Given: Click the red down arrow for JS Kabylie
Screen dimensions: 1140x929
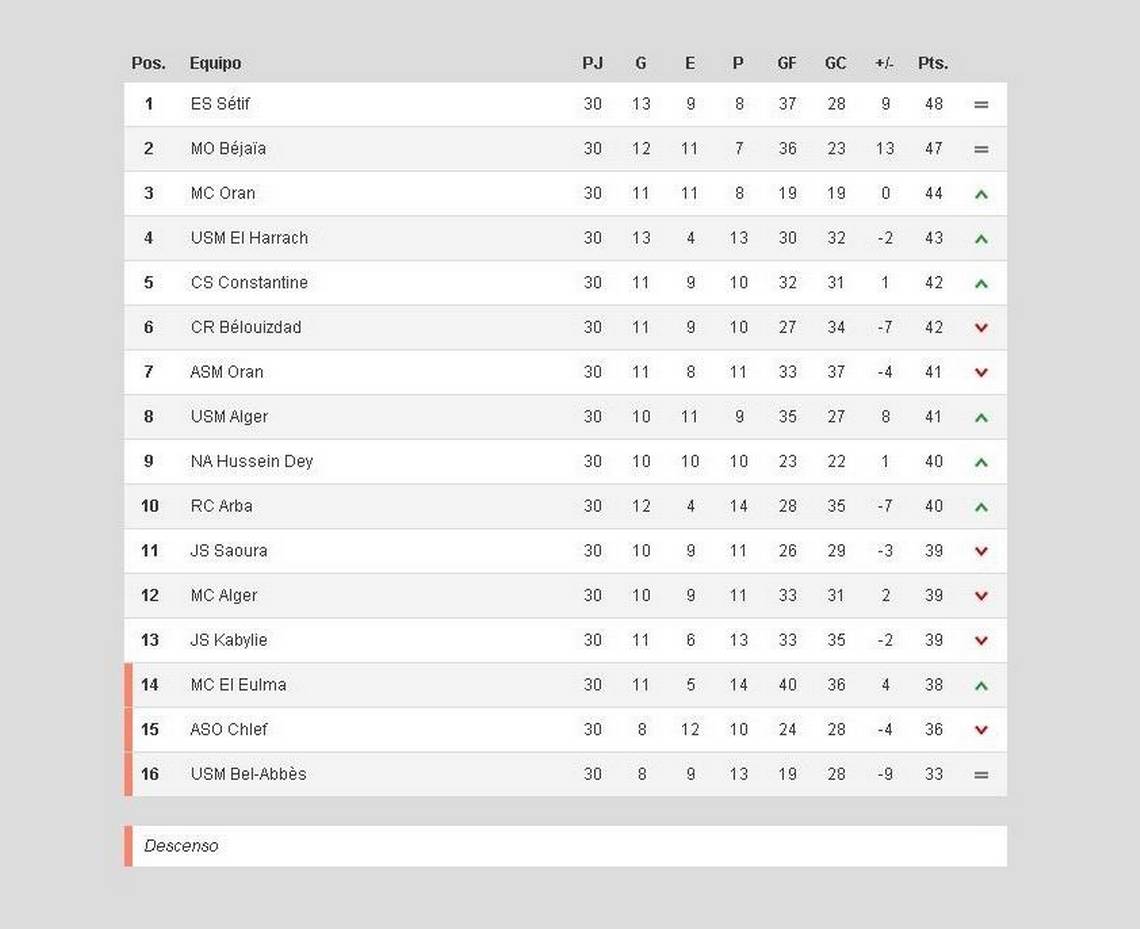Looking at the screenshot, I should (x=981, y=640).
